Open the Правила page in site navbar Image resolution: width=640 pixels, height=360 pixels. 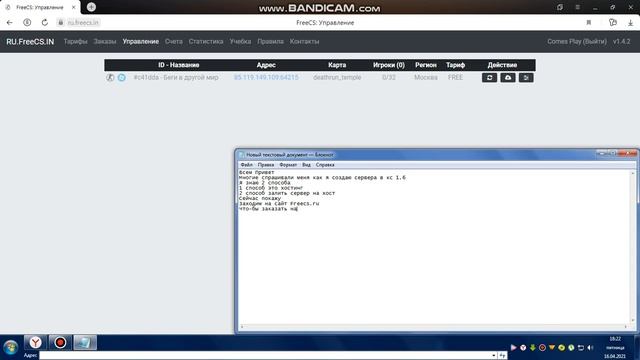pyautogui.click(x=270, y=41)
